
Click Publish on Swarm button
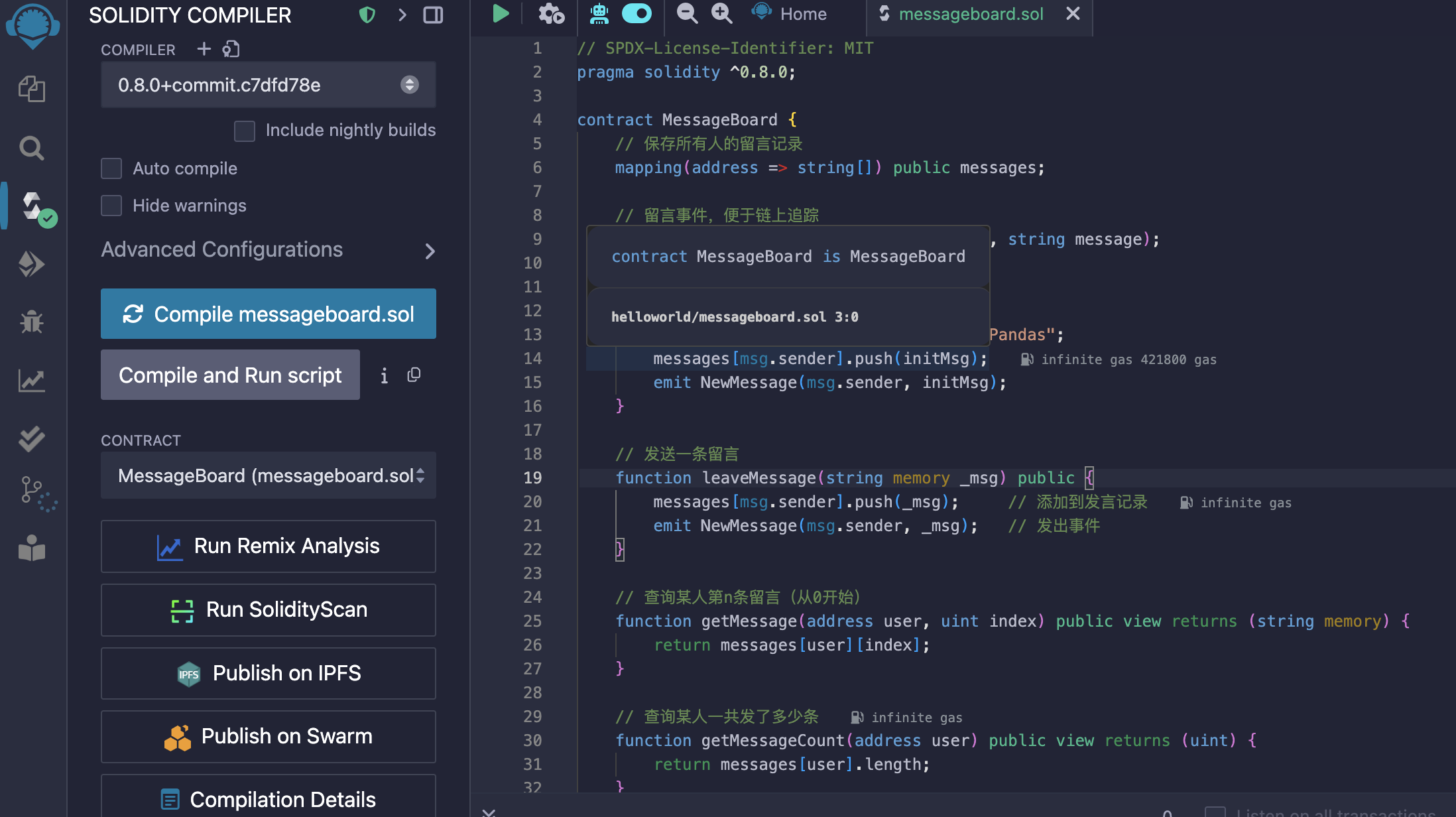[x=269, y=737]
